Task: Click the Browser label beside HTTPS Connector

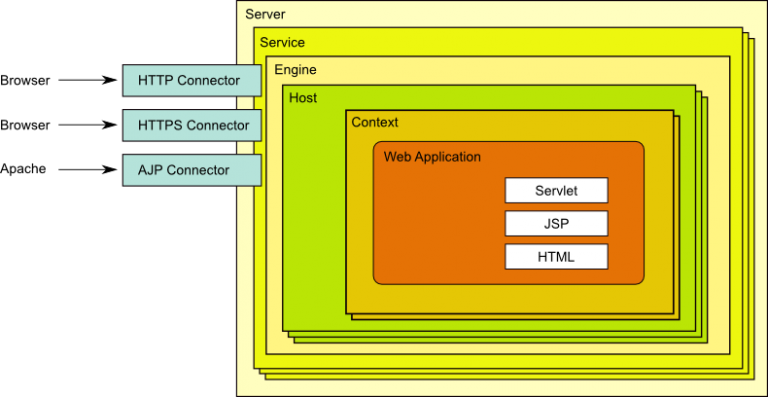Action: pos(25,125)
